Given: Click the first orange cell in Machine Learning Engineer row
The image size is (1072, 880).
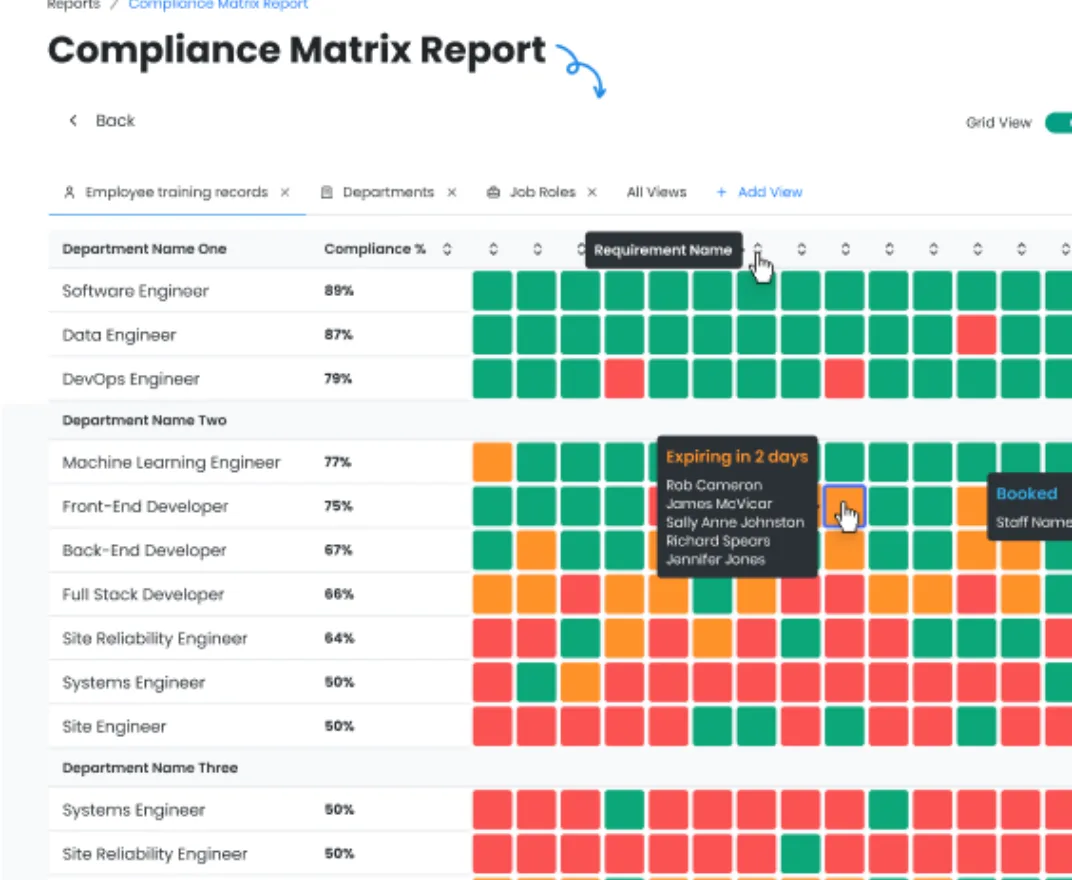Looking at the screenshot, I should point(492,463).
